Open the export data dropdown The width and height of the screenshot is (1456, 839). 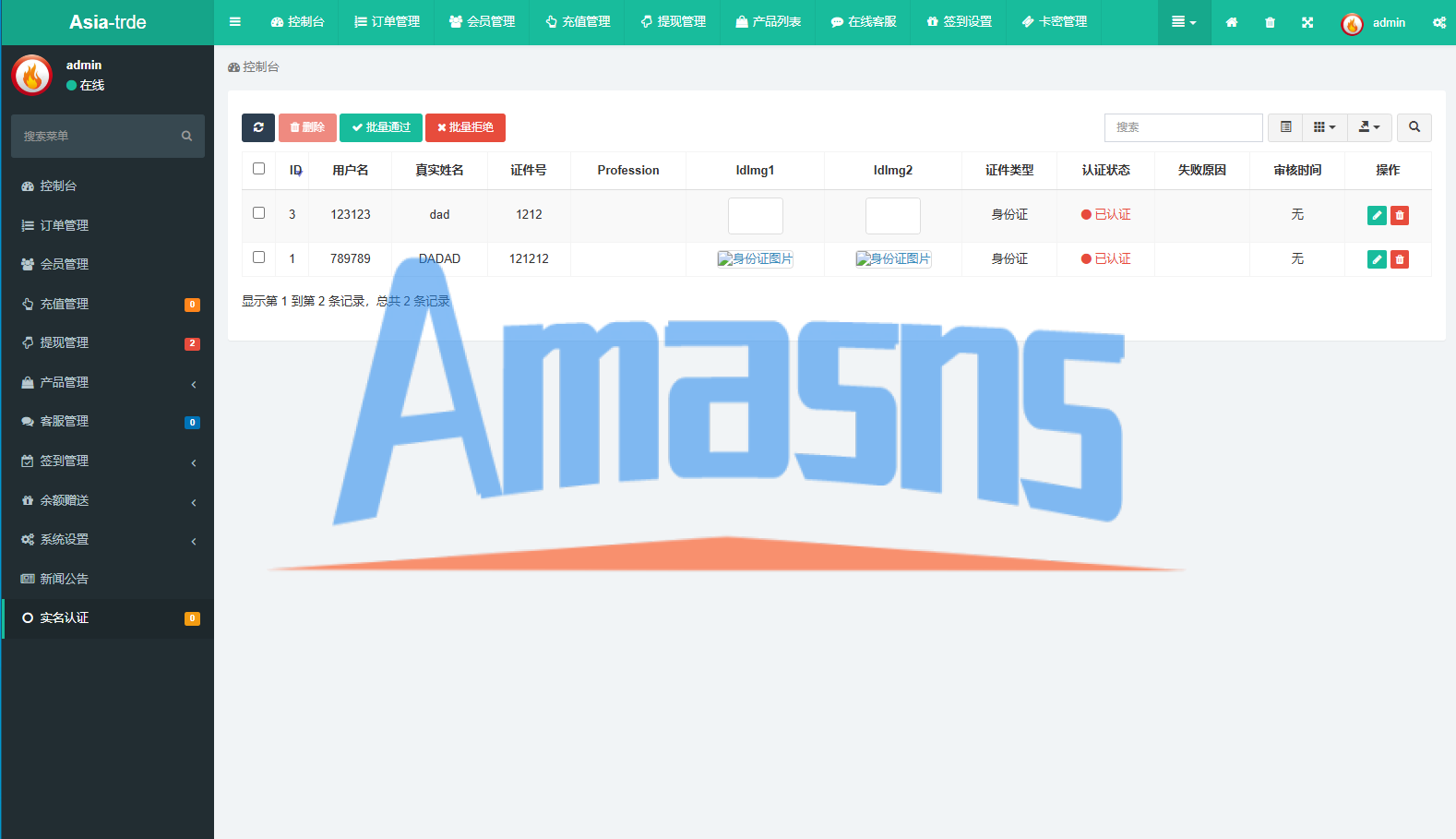point(1369,127)
